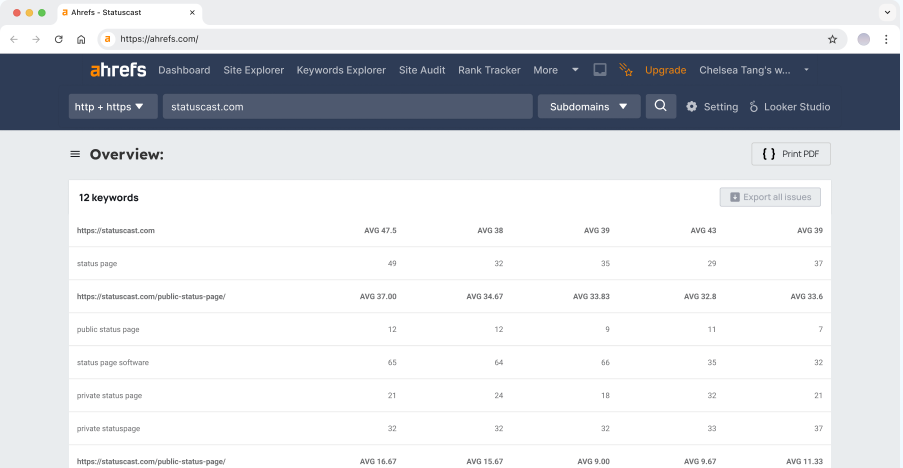Open Chelsea Tang's workspace name
Image resolution: width=903 pixels, height=468 pixels.
(745, 70)
